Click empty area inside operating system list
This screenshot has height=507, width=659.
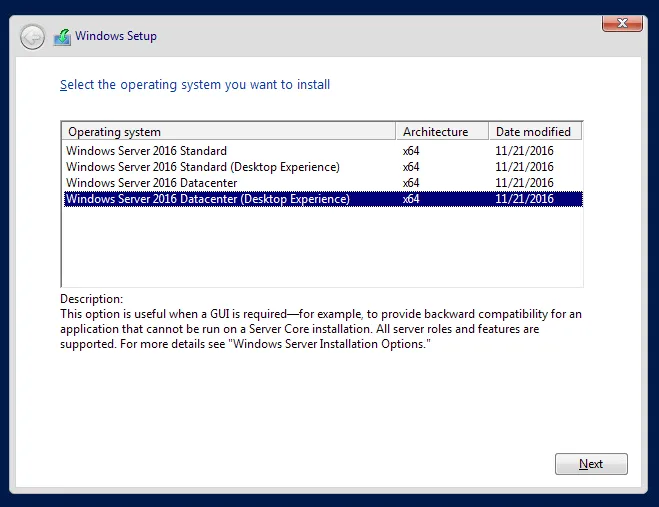pyautogui.click(x=320, y=250)
